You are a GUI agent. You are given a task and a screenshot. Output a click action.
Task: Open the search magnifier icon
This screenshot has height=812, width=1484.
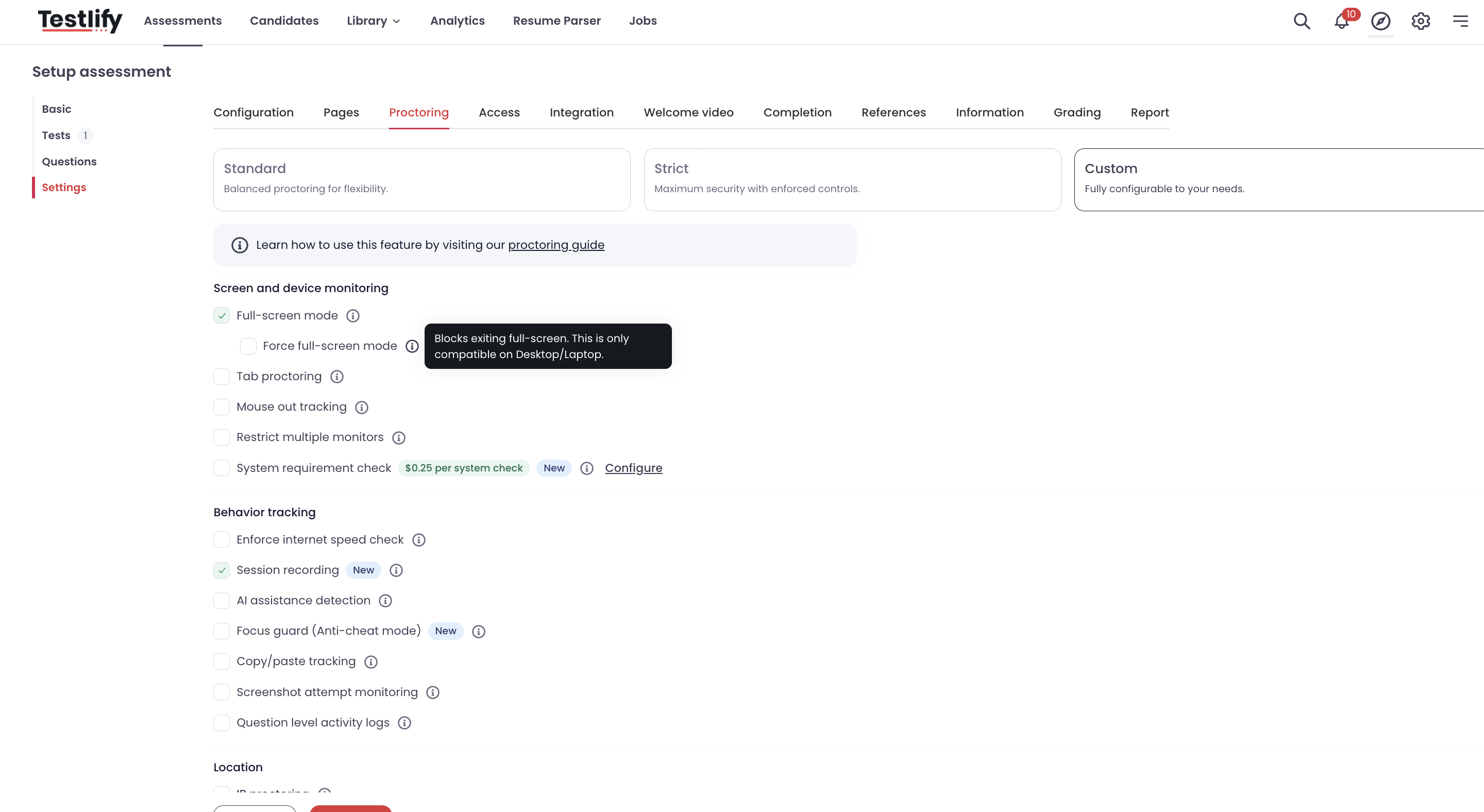click(x=1302, y=21)
